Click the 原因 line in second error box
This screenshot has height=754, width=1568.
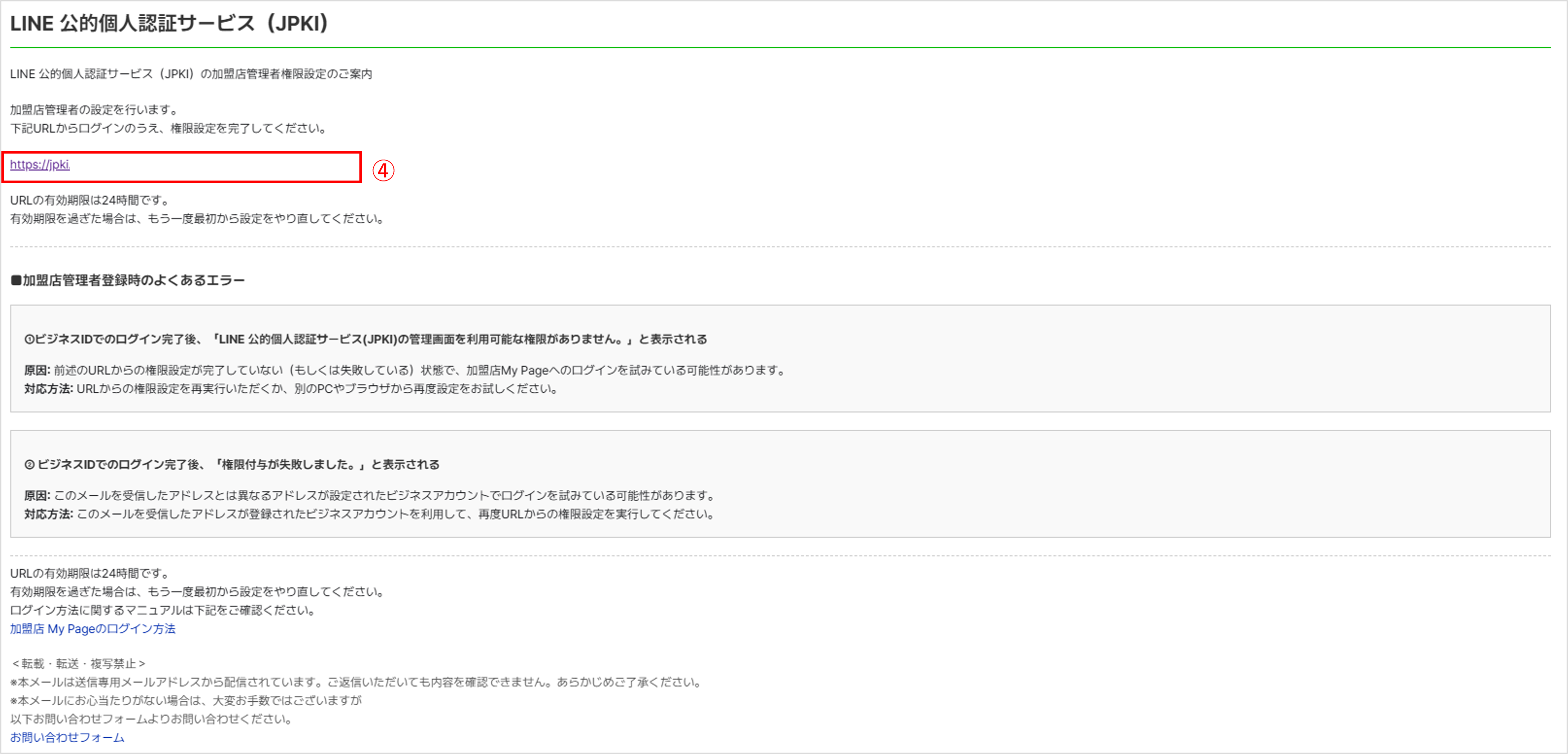[x=370, y=496]
